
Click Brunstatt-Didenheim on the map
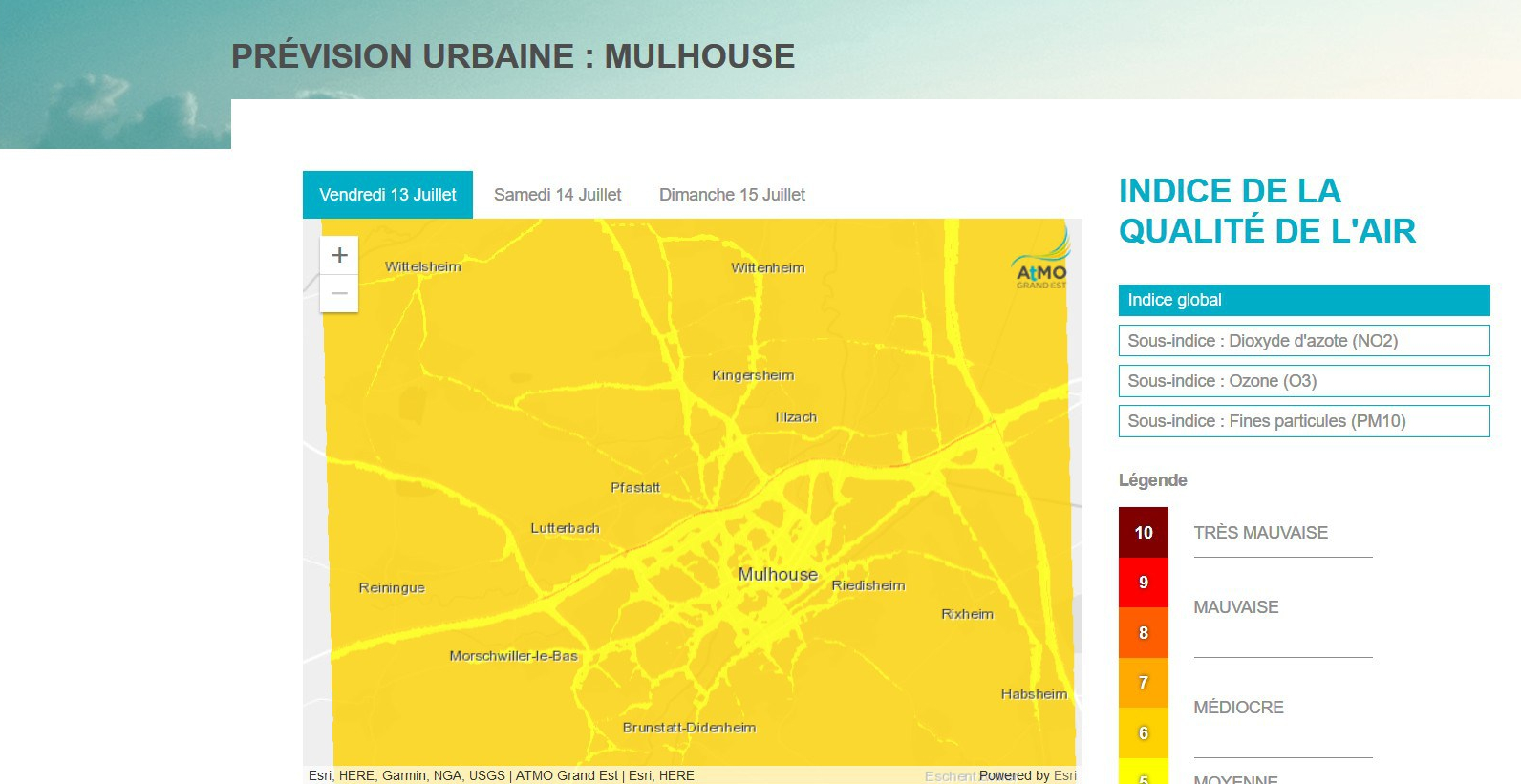[689, 728]
